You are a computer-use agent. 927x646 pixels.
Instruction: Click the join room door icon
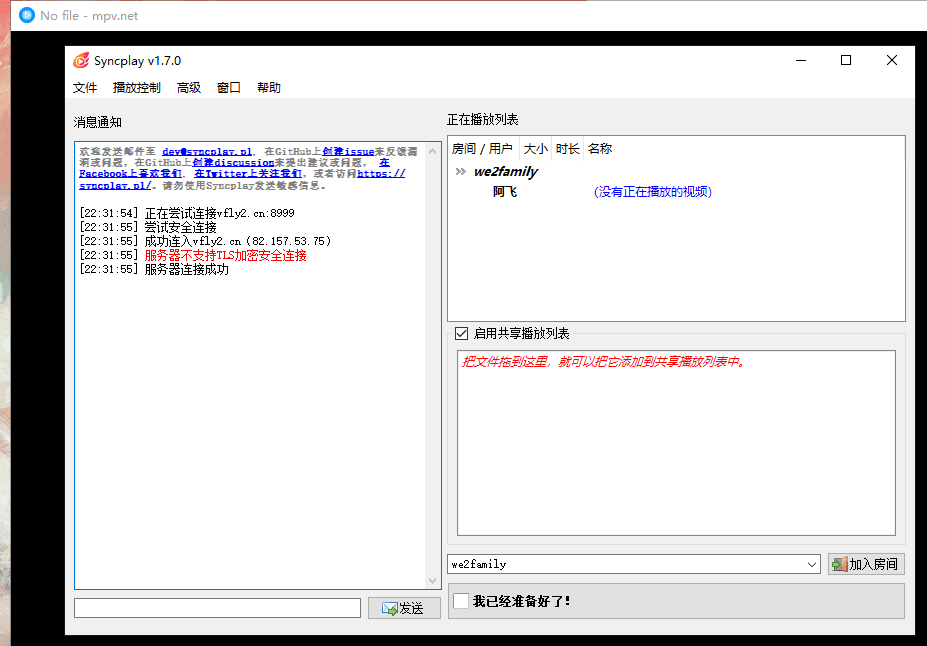coord(840,564)
